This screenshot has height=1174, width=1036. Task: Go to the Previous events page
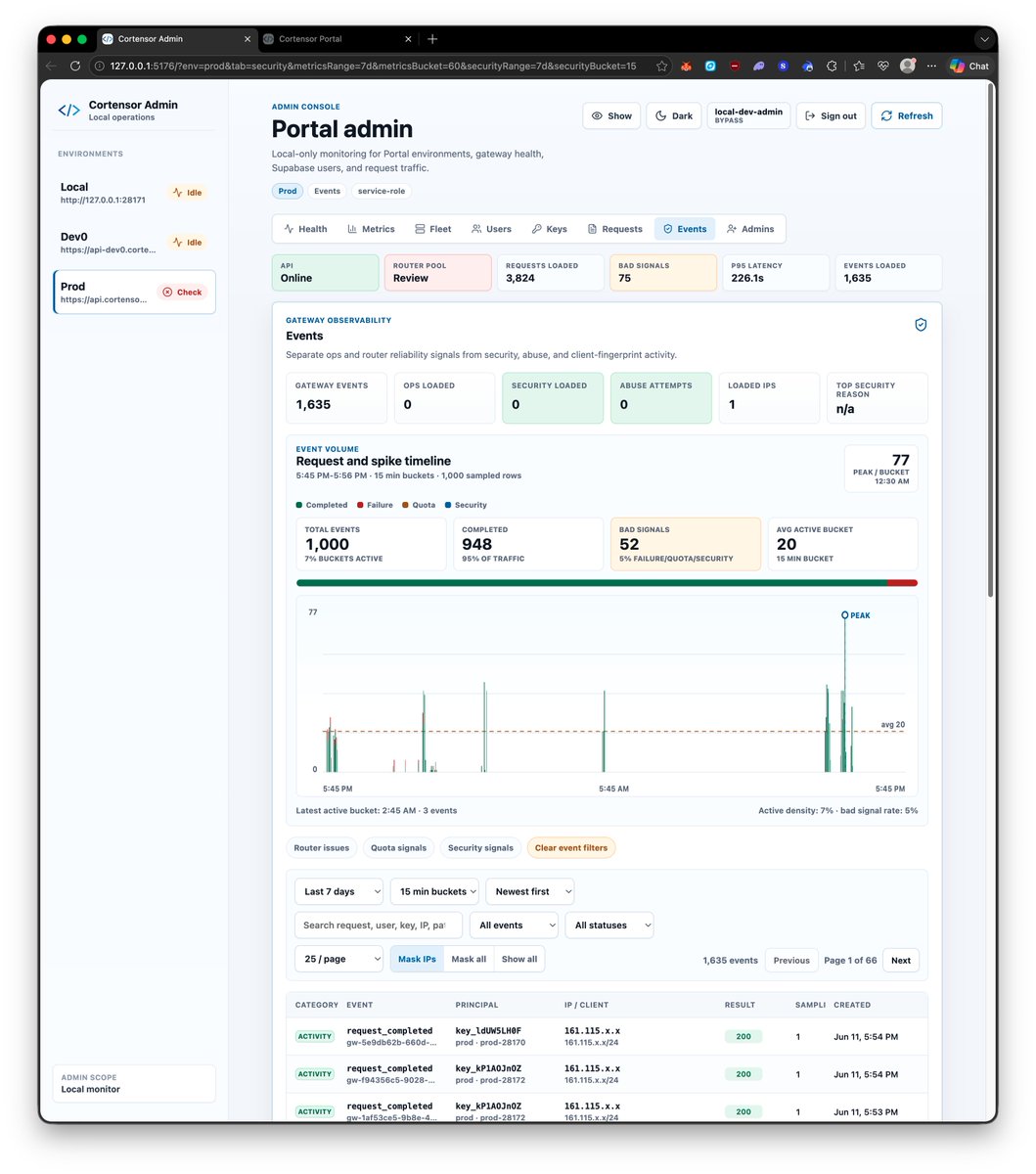(791, 960)
